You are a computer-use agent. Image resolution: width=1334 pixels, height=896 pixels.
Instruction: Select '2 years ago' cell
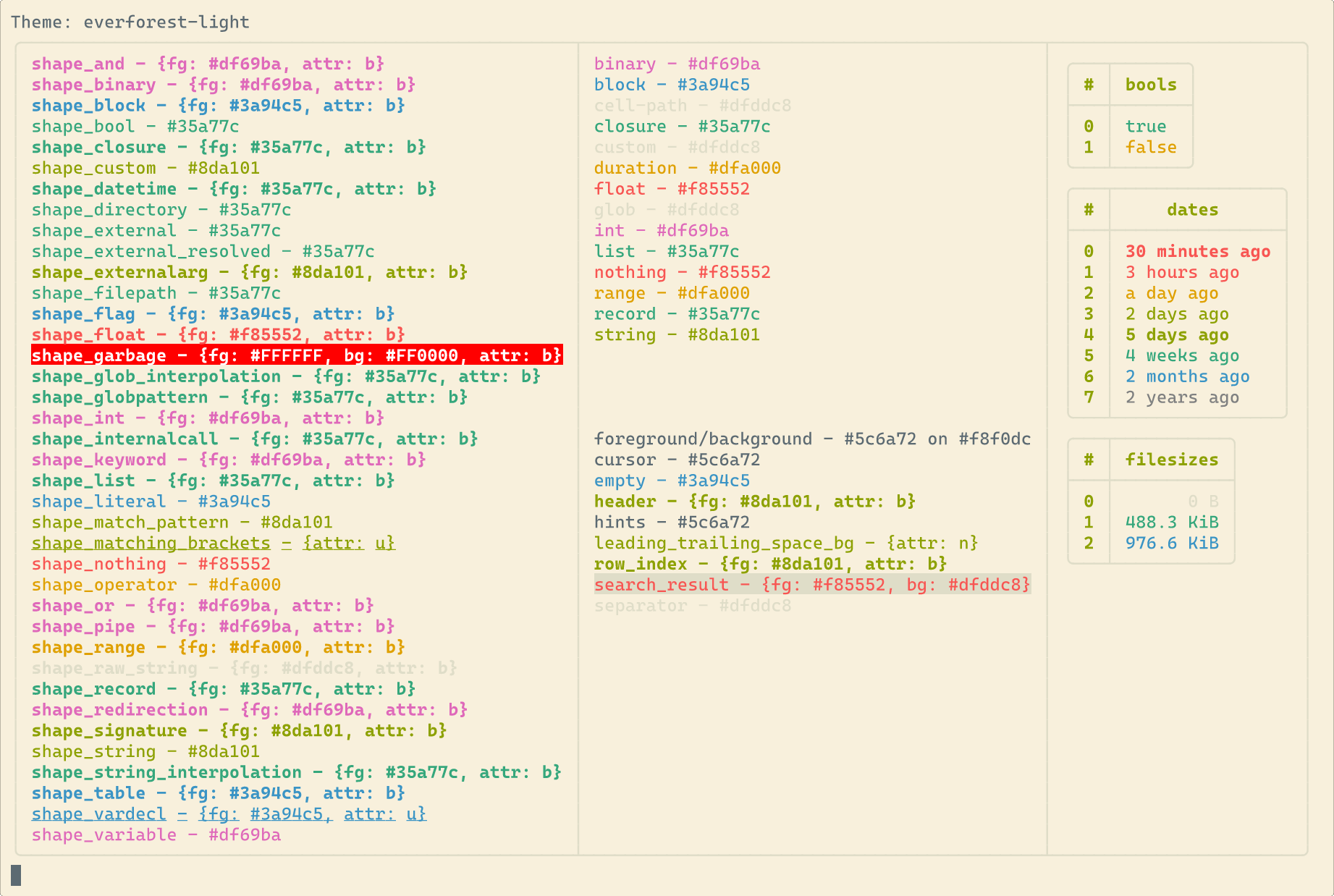tap(1183, 398)
